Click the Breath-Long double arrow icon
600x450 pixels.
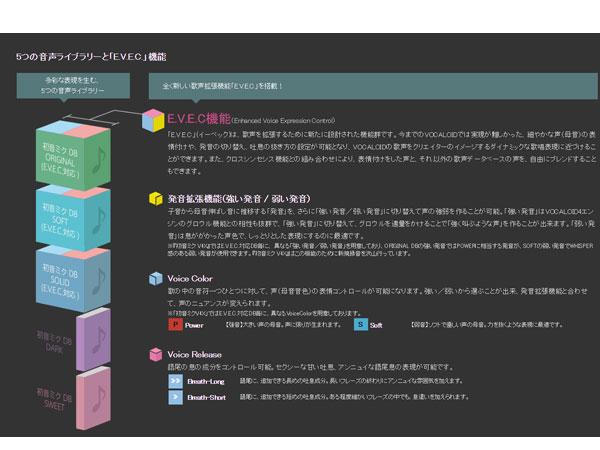click(175, 381)
